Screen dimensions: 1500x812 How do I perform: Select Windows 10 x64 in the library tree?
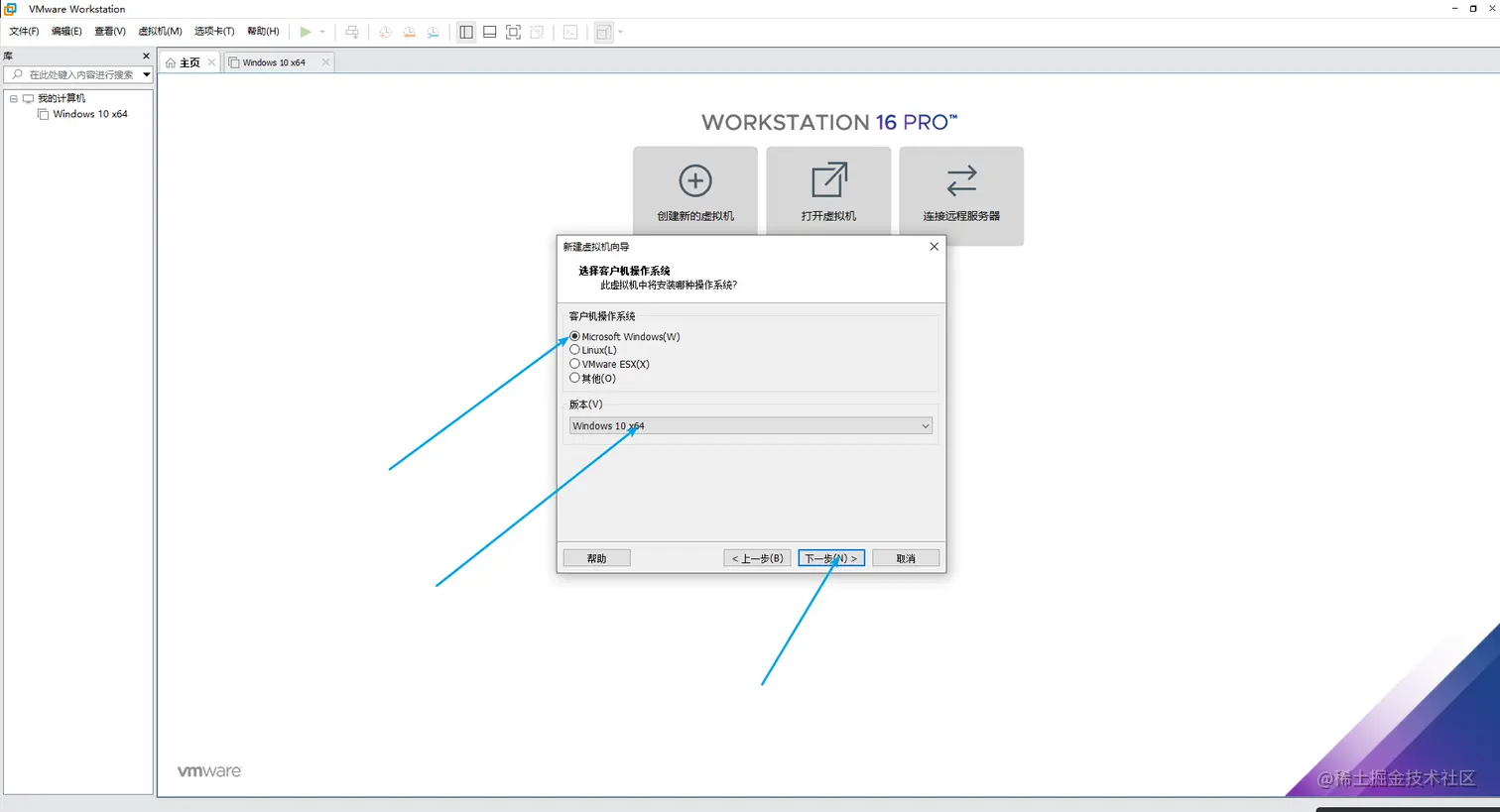[90, 114]
